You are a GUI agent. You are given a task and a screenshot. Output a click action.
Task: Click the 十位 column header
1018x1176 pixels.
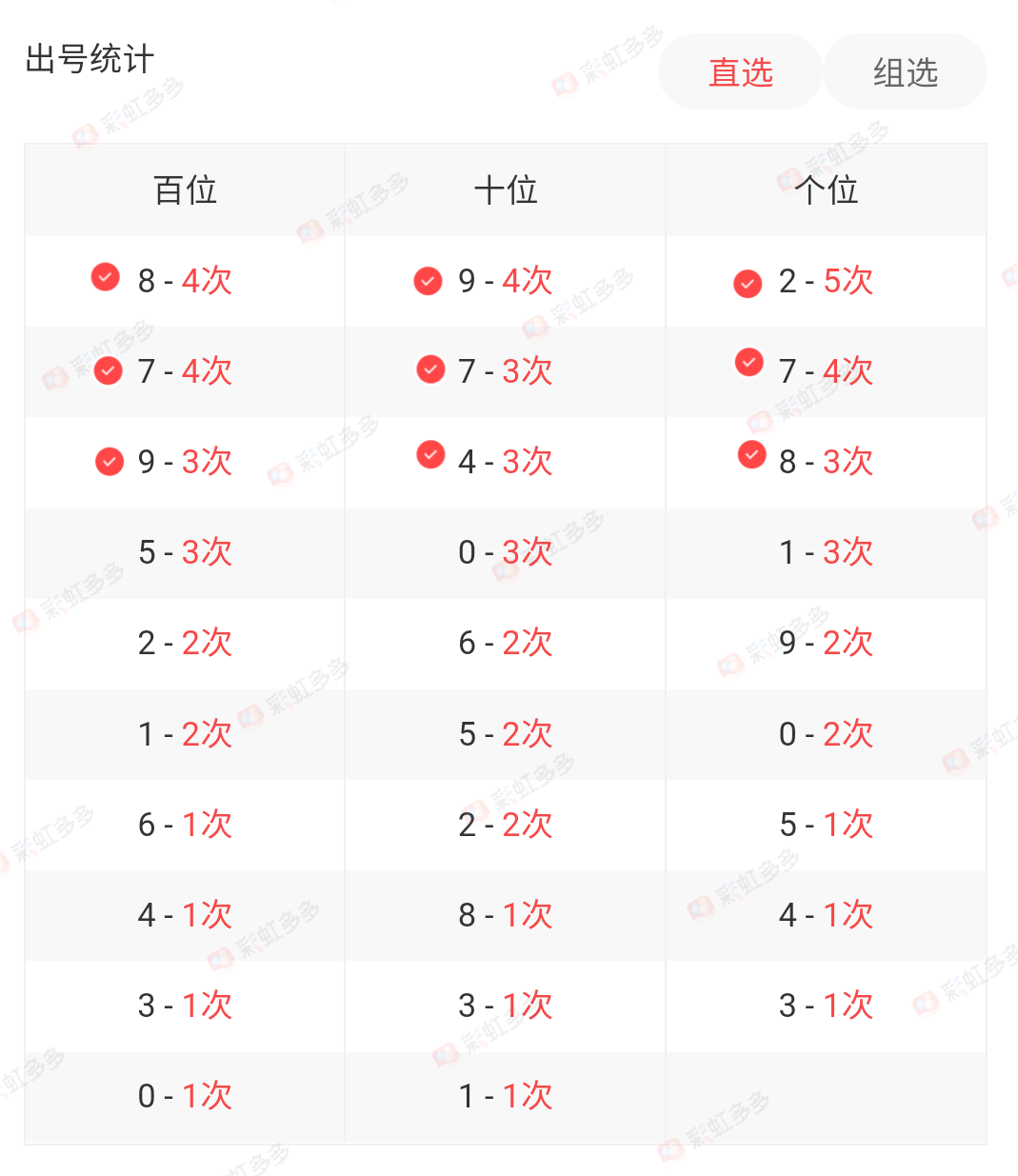506,190
